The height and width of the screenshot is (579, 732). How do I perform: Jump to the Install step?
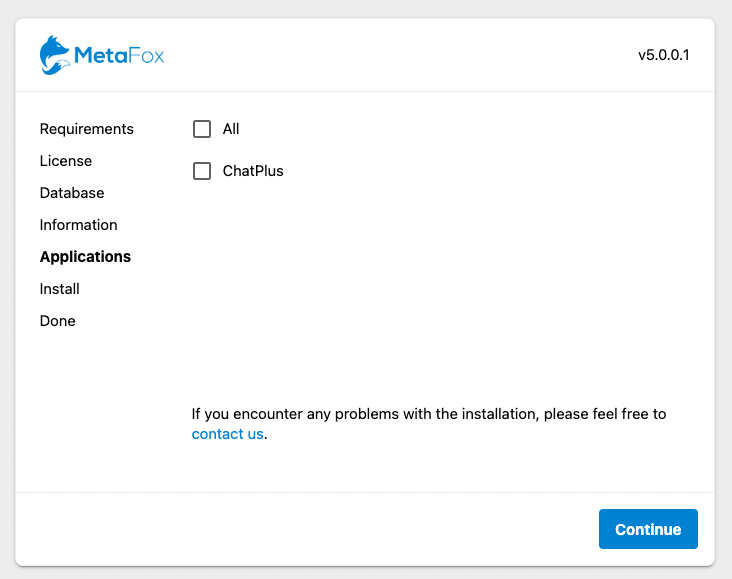(60, 289)
